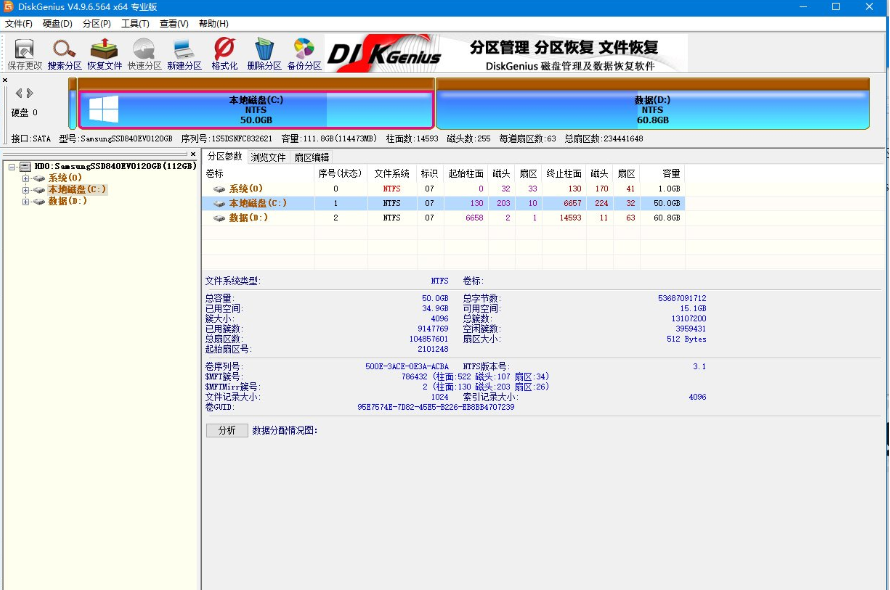Click starting sector value 2101248
The width and height of the screenshot is (890, 590).
(x=433, y=349)
